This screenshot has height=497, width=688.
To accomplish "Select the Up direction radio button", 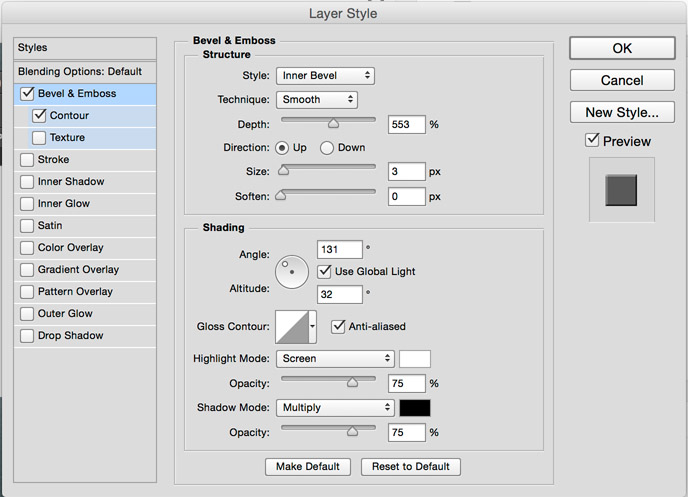I will pyautogui.click(x=282, y=148).
